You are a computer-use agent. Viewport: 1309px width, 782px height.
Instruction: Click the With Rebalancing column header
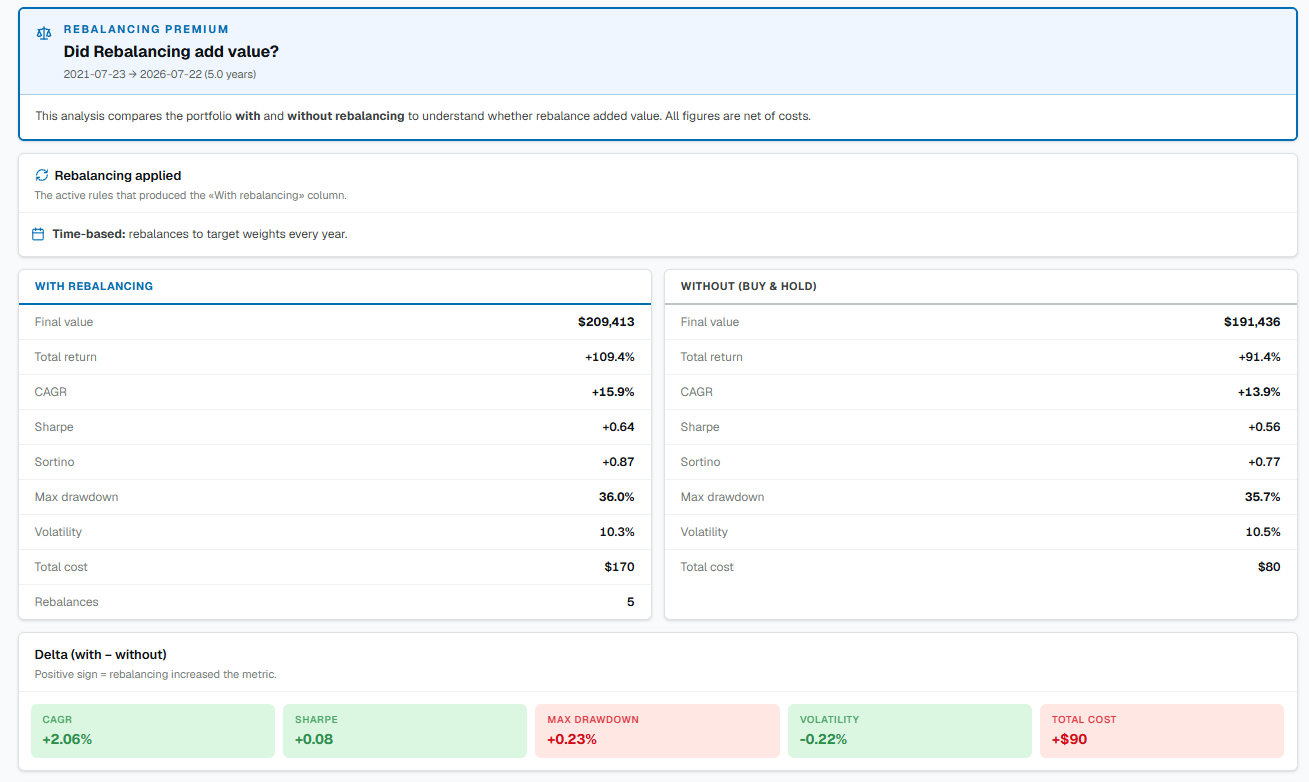click(x=94, y=286)
